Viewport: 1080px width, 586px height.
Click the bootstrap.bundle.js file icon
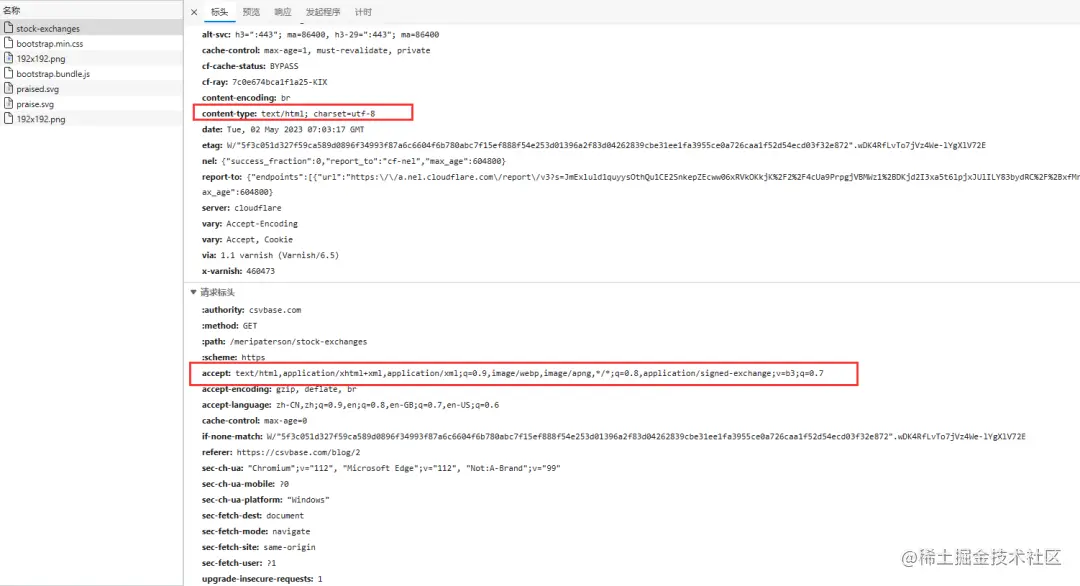click(8, 73)
